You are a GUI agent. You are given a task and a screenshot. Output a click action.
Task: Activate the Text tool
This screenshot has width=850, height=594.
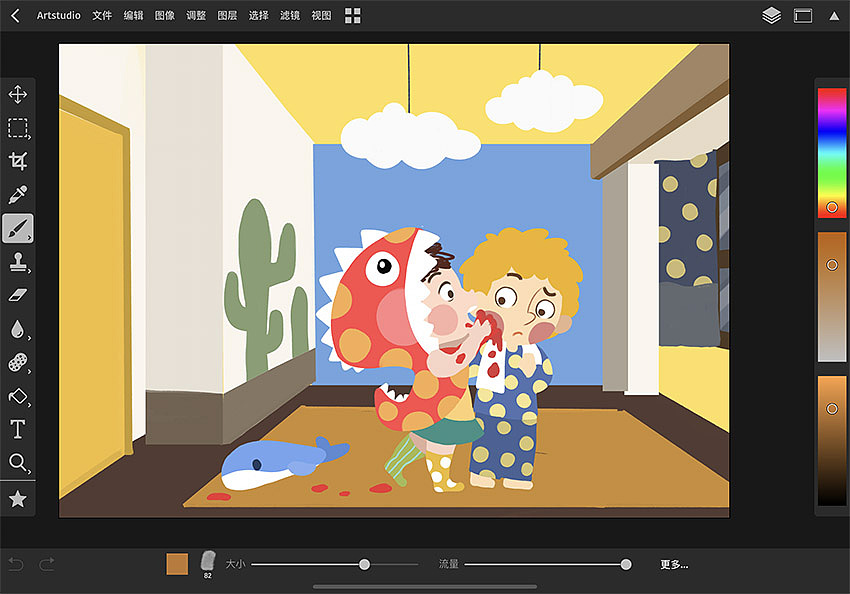pyautogui.click(x=16, y=429)
